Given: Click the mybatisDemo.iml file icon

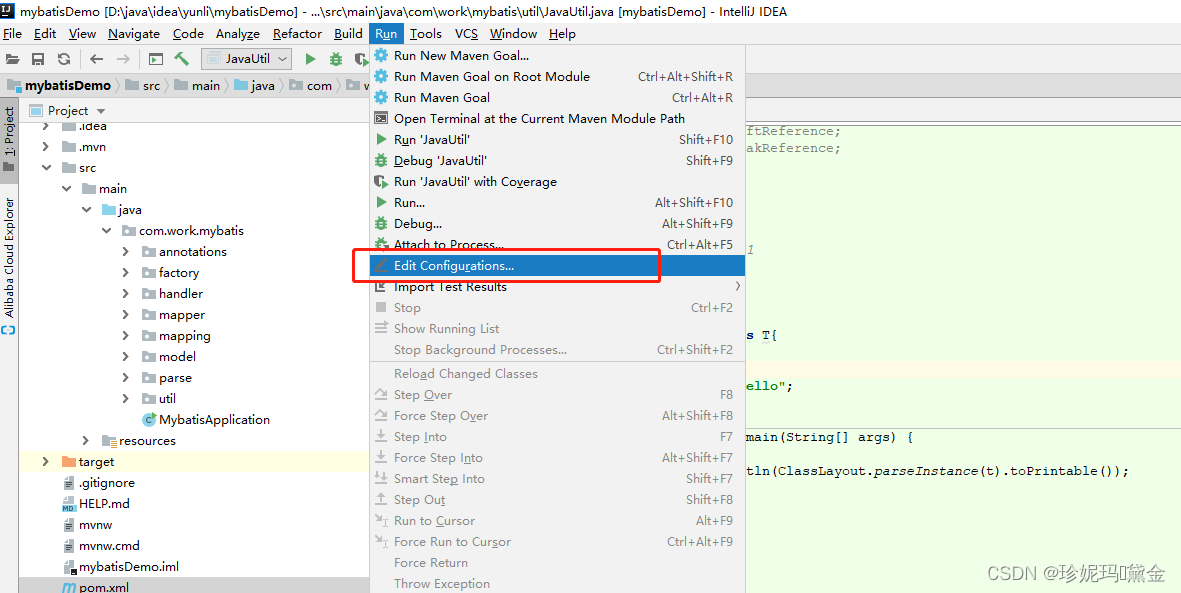Looking at the screenshot, I should coord(69,567).
